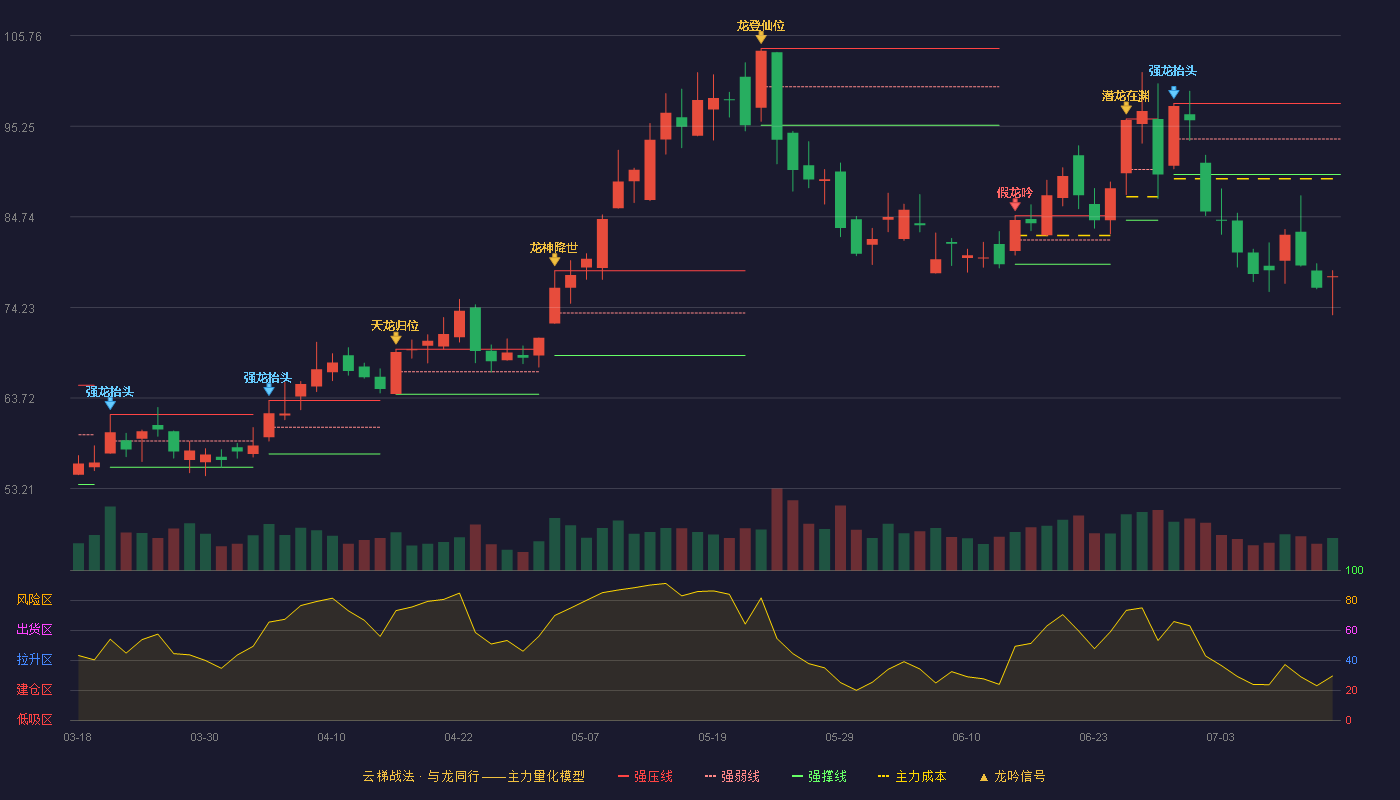Screen dimensions: 1400x800
Task: Toggle the 强弱线 dotted legend item
Action: coord(732,776)
